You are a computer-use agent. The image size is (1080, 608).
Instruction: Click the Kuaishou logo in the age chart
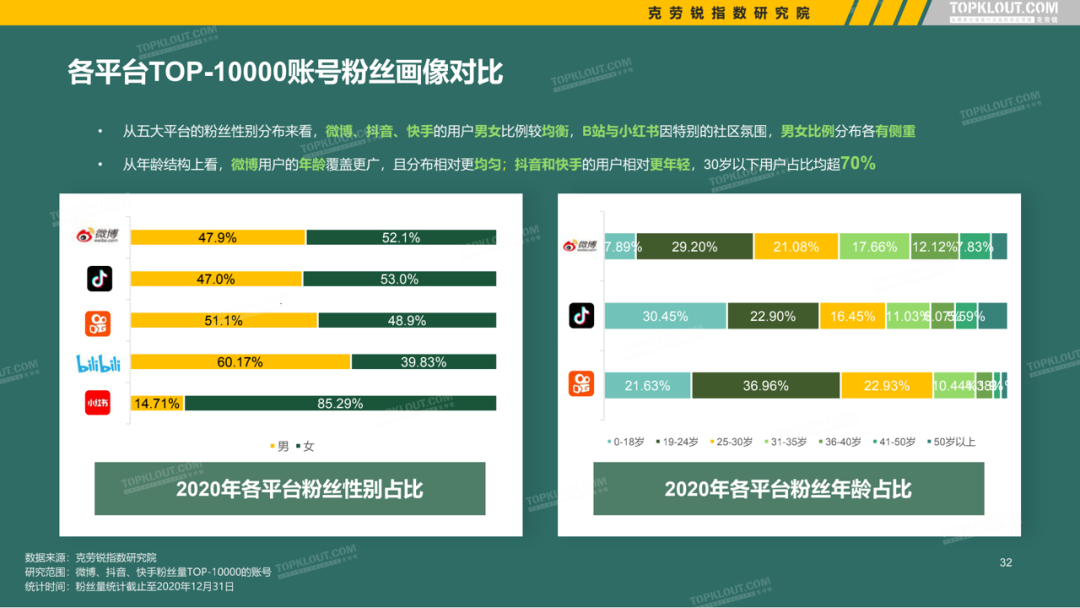pos(581,384)
